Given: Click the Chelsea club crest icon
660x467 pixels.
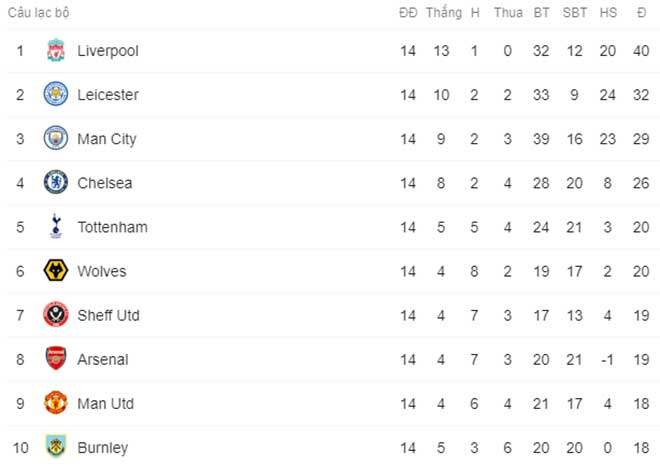Looking at the screenshot, I should click(55, 183).
